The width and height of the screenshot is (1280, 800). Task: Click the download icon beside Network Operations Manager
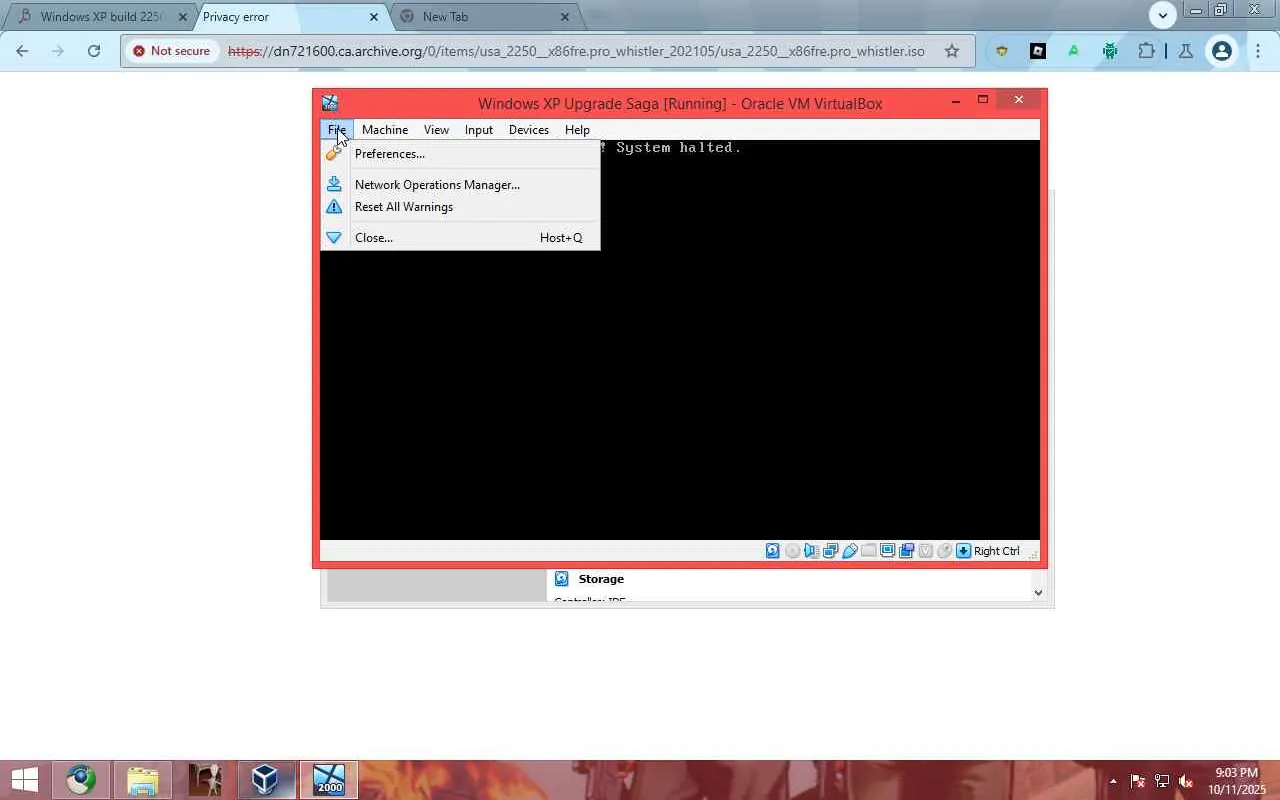pos(334,184)
